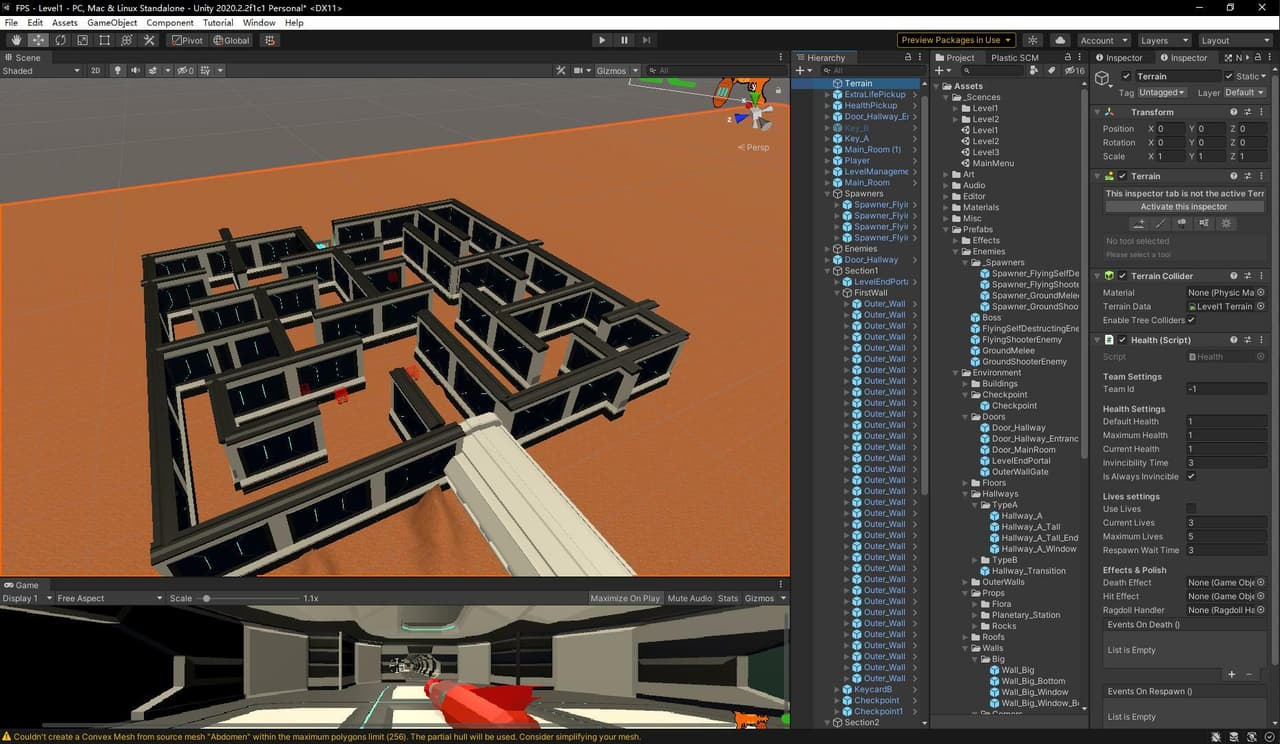Collapse the Section1 hierarchy item
1280x744 pixels.
[828, 271]
